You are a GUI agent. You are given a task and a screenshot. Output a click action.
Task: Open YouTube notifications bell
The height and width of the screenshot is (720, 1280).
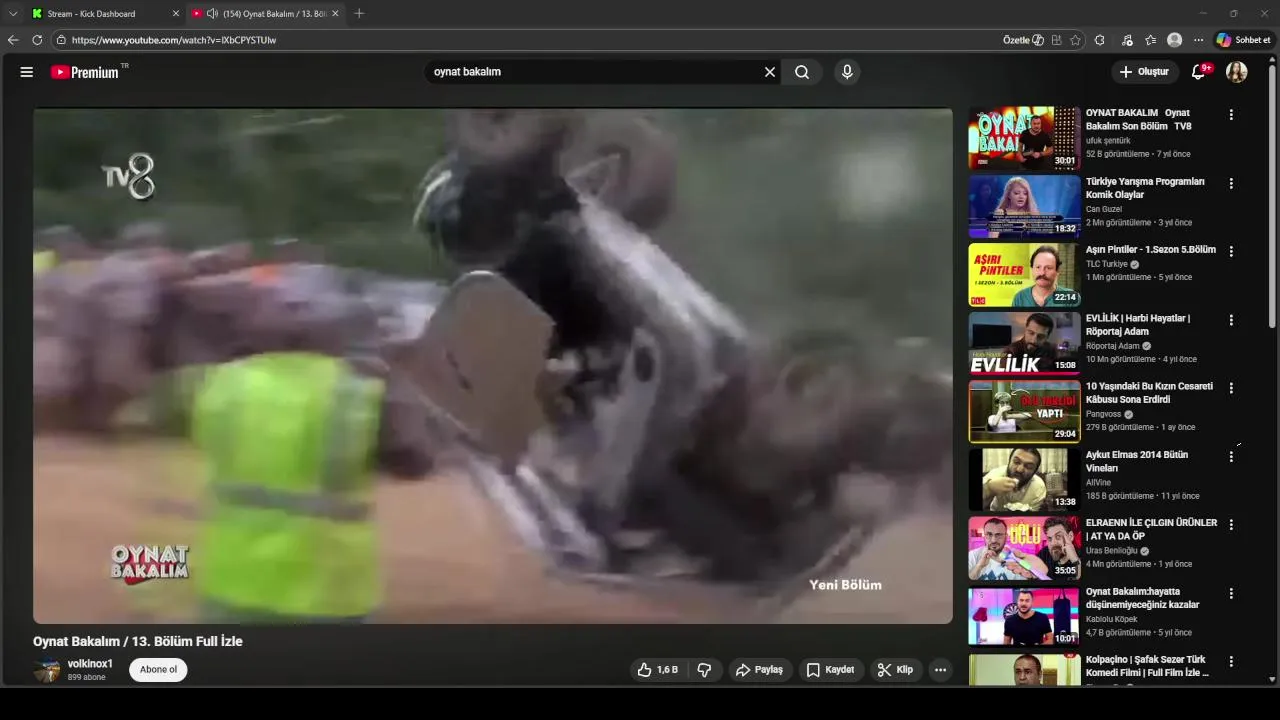pos(1199,72)
